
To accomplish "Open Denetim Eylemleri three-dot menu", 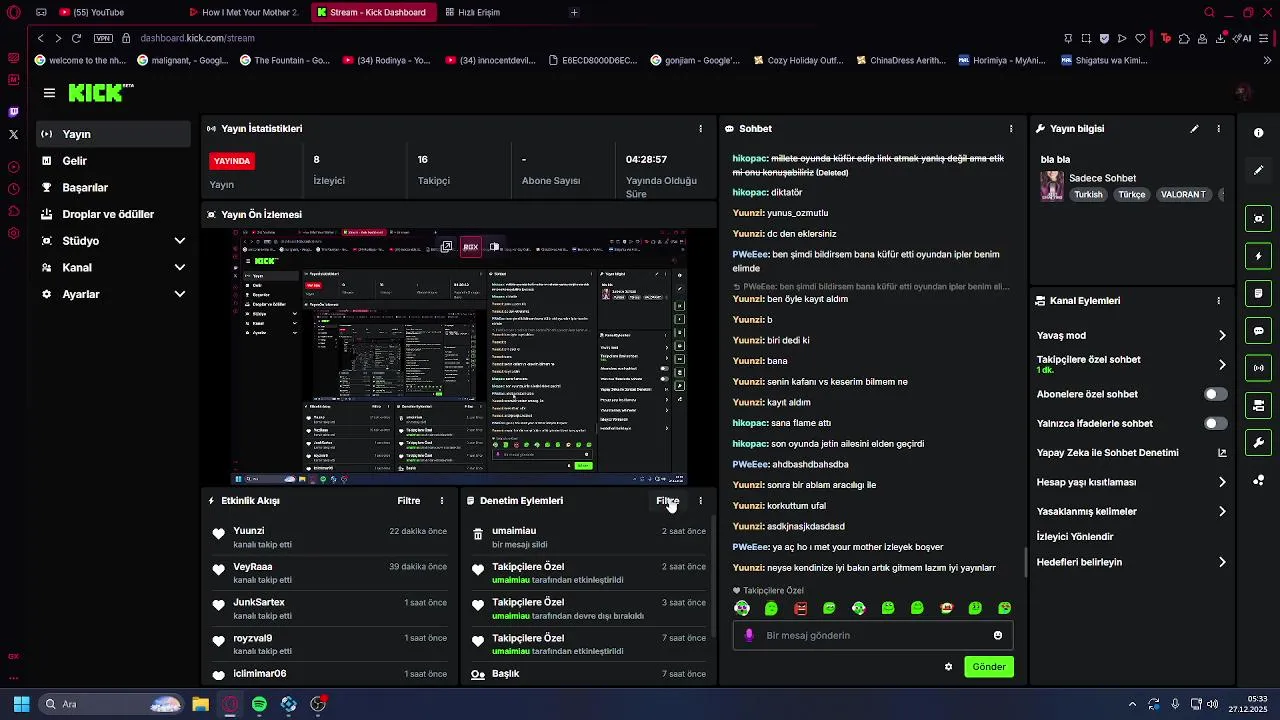I will (700, 501).
